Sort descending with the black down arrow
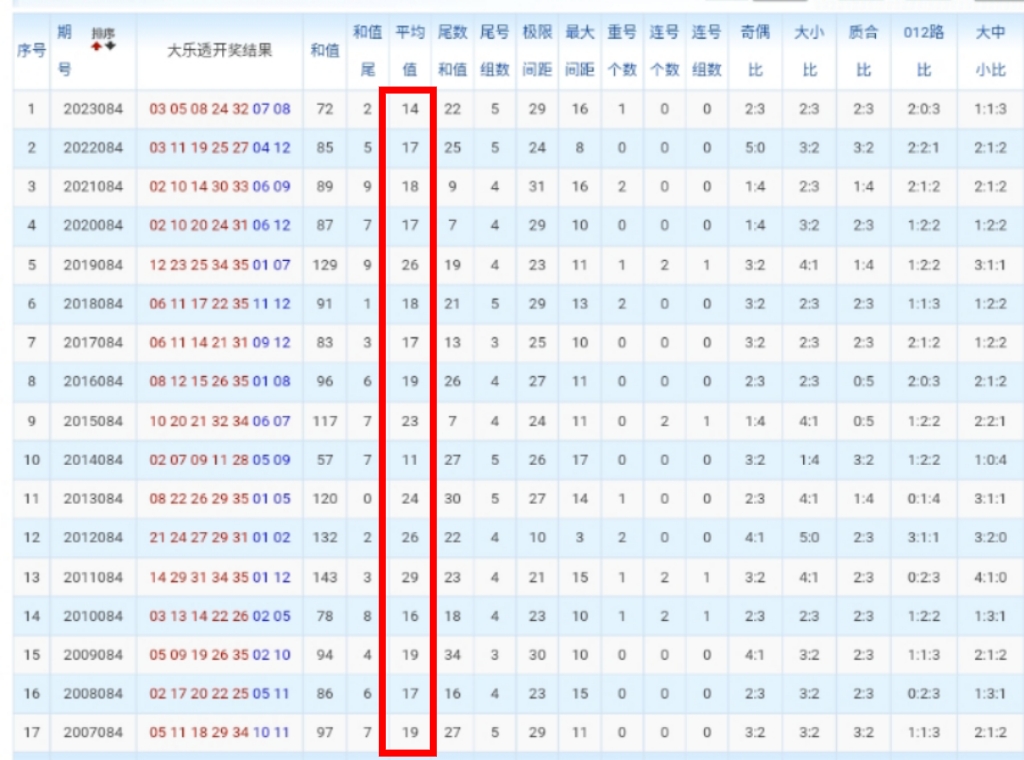 point(110,46)
